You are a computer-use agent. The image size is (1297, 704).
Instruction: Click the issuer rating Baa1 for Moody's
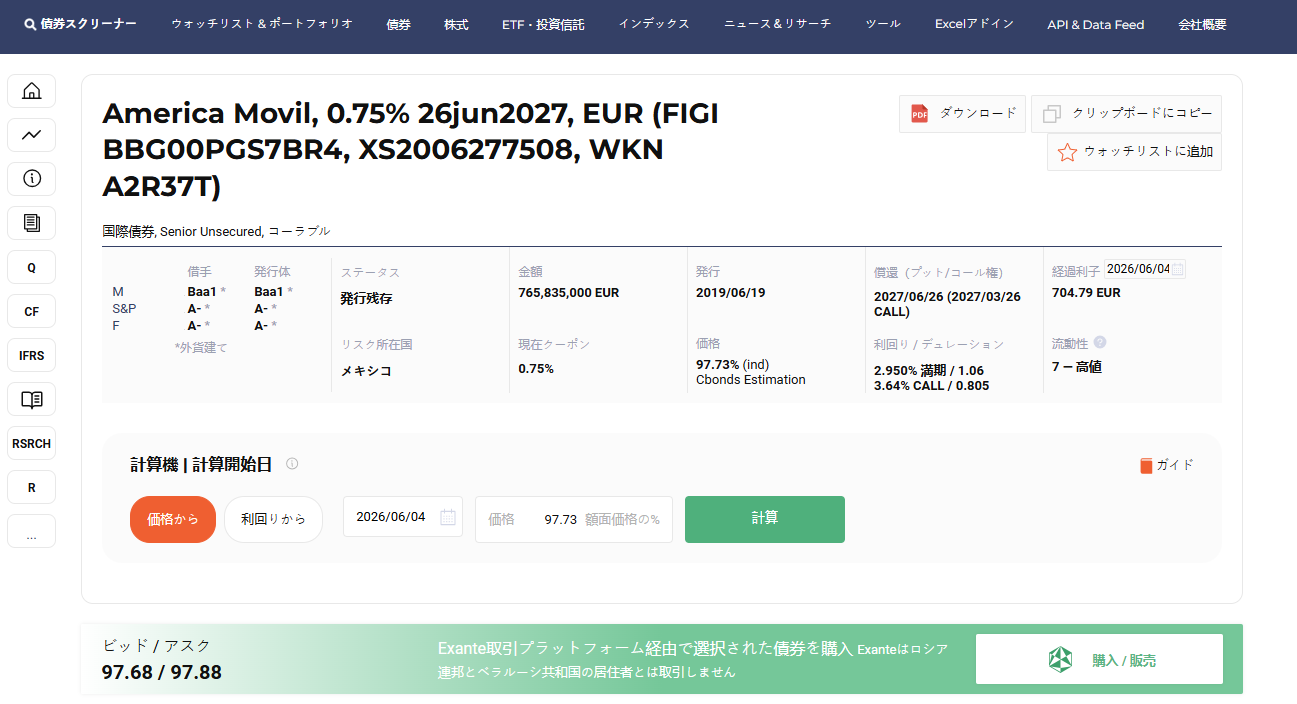click(x=202, y=292)
